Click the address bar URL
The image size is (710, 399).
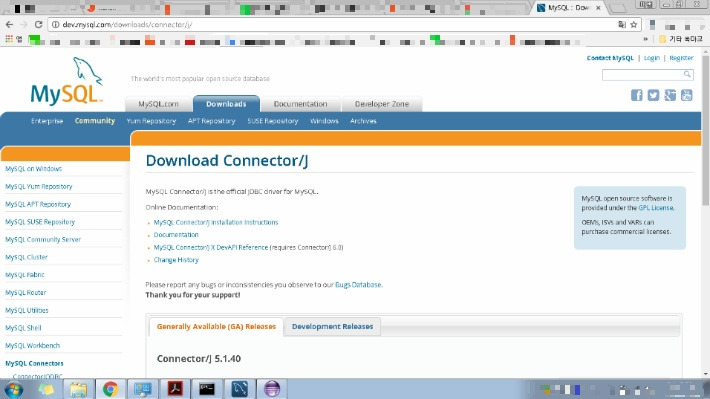coord(127,24)
